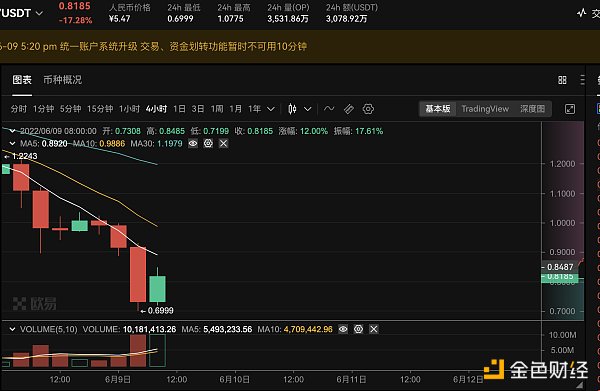Switch to TradingView chart mode
The image size is (600, 391).
[x=485, y=109]
